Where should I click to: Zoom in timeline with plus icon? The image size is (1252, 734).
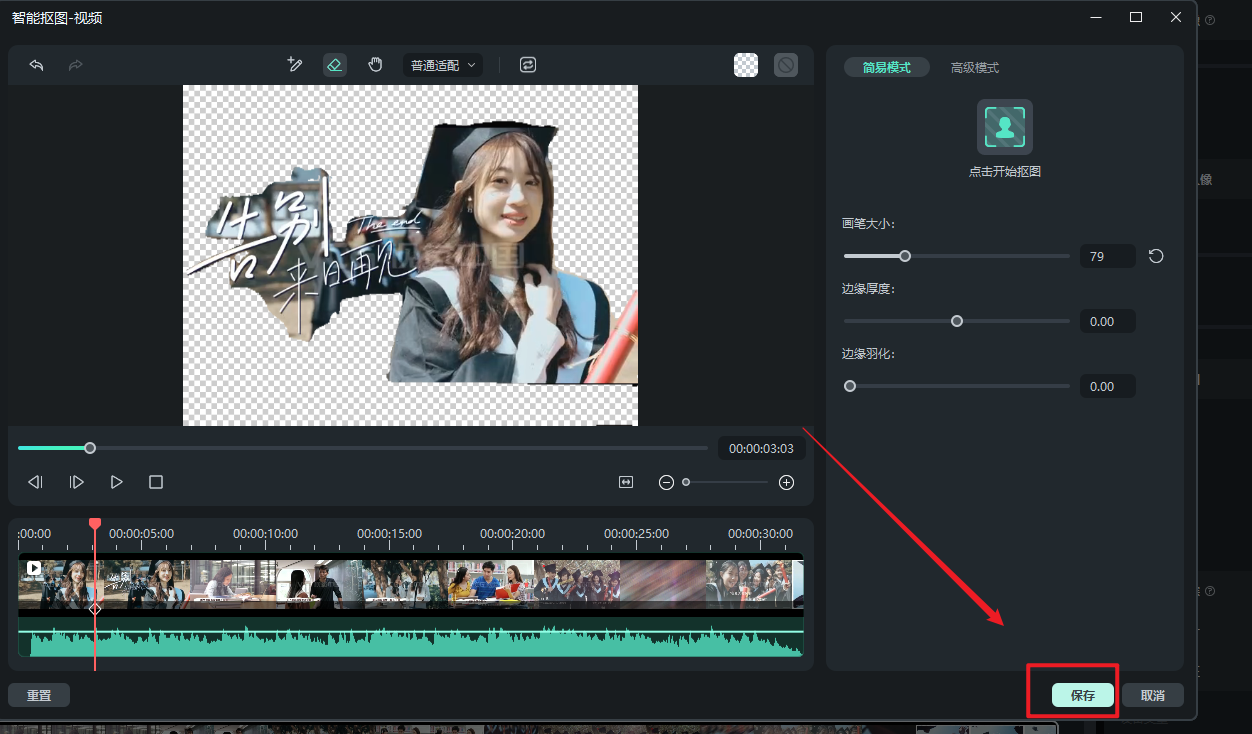[x=786, y=482]
